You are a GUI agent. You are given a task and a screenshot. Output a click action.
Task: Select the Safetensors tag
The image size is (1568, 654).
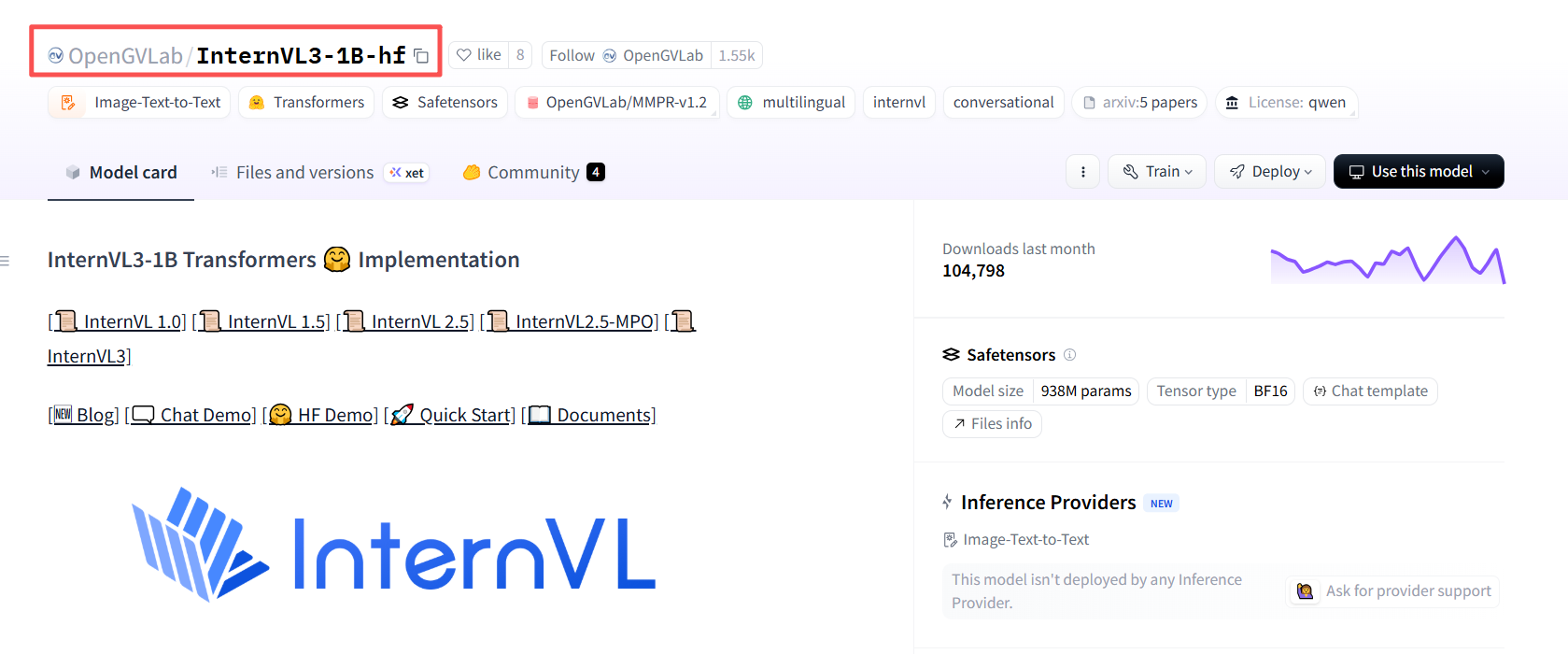coord(445,102)
